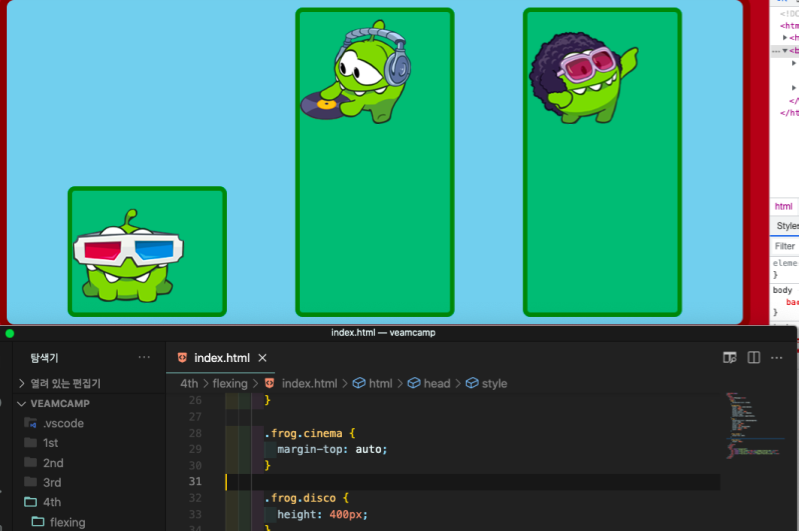Screen dimensions: 800x532
Task: Click the disco frog with afro hair image
Action: 584,78
